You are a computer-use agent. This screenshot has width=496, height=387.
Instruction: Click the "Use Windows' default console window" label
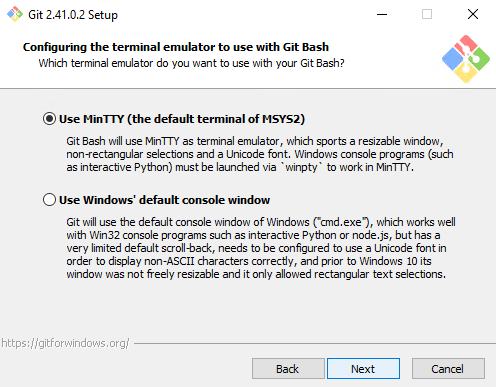pos(164,200)
